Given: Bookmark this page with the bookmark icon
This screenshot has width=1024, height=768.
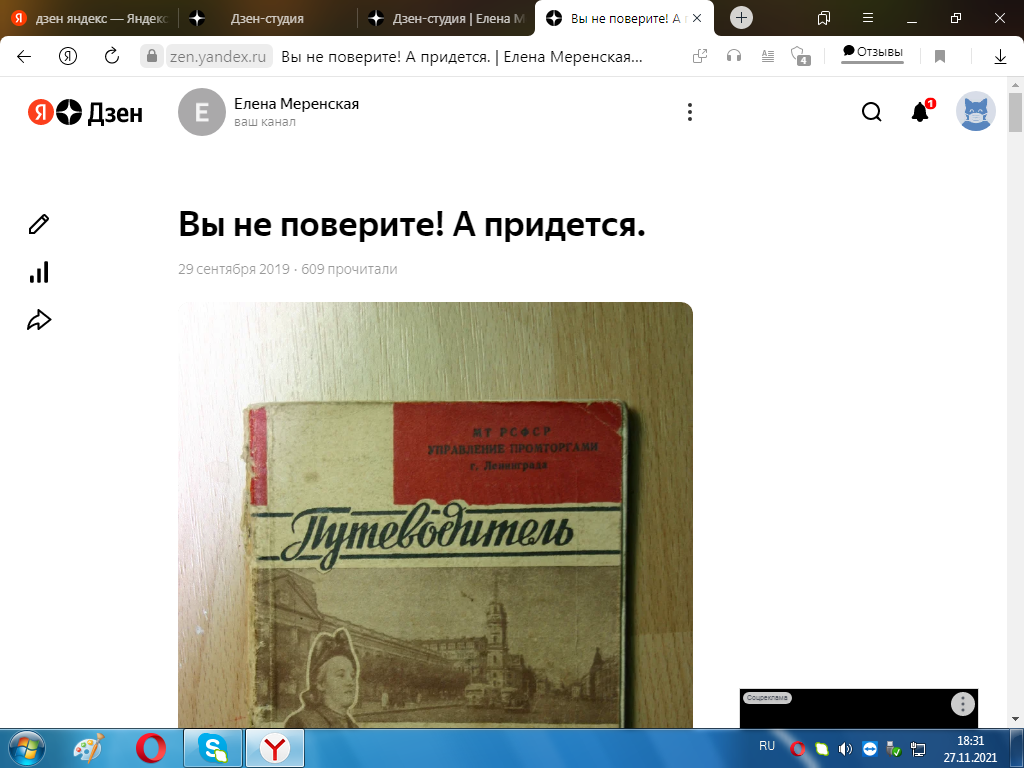Looking at the screenshot, I should point(940,57).
